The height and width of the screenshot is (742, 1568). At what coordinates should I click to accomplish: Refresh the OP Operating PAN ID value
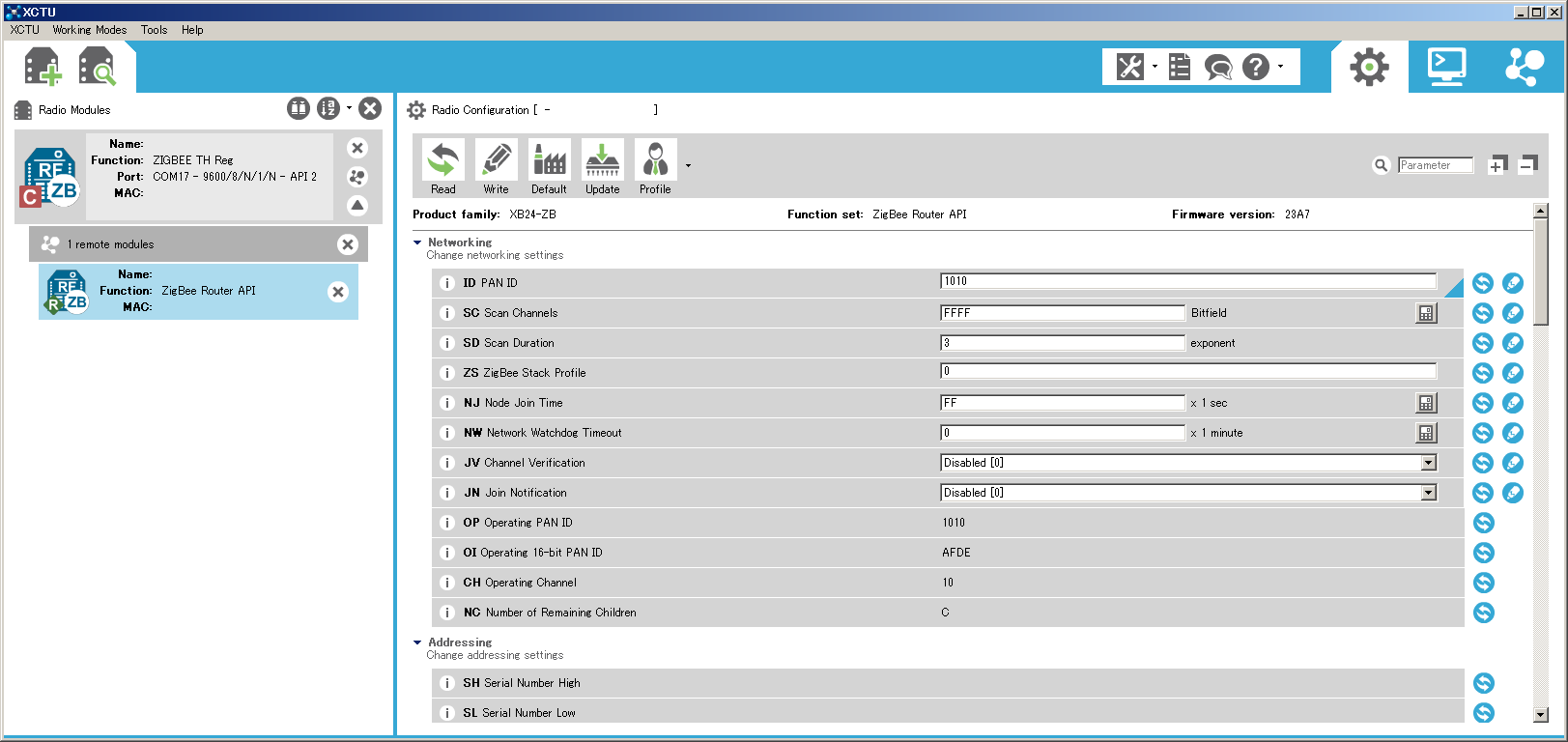(x=1483, y=523)
